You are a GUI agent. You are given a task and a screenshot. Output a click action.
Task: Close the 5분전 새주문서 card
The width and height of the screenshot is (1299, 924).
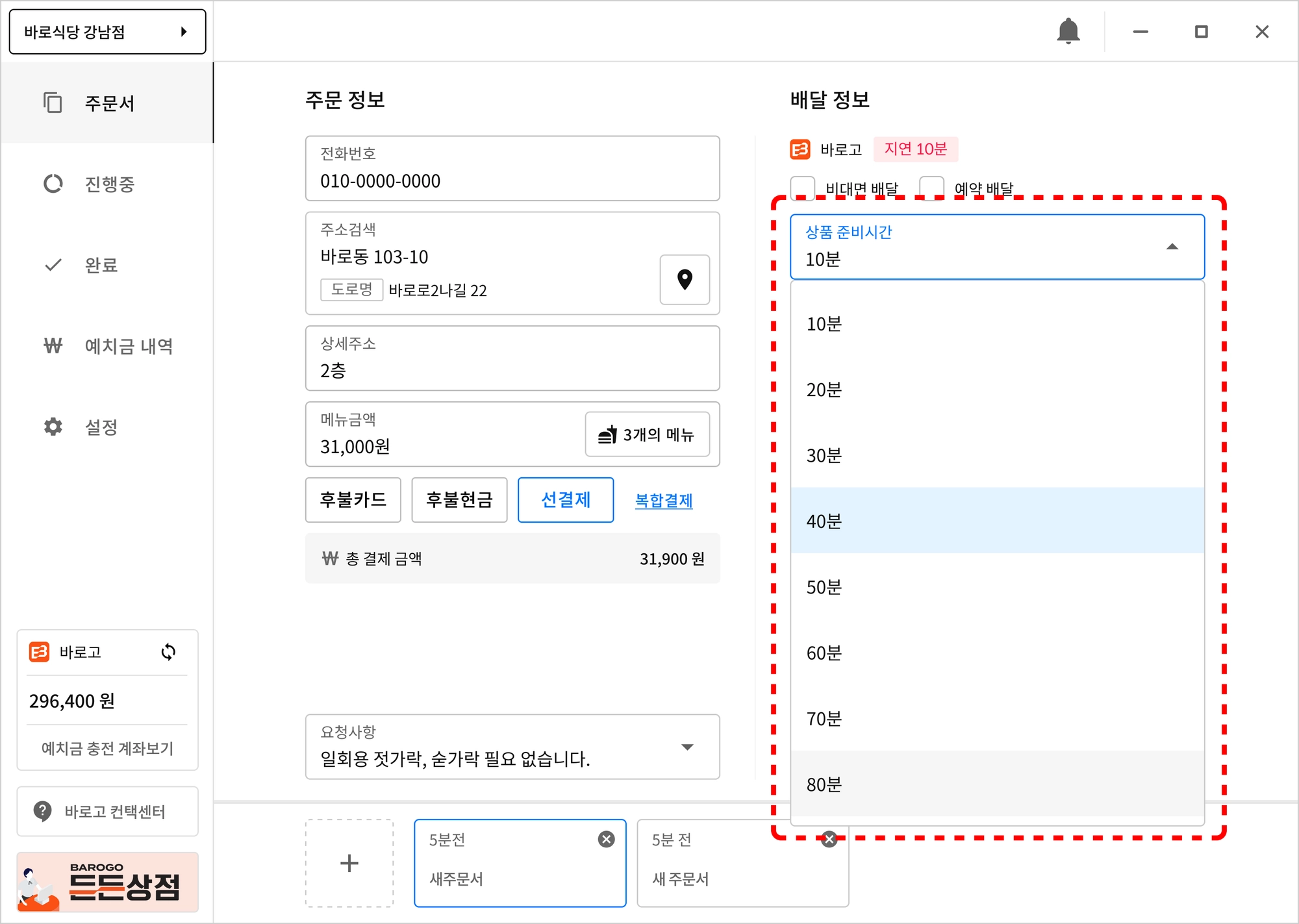tap(606, 839)
